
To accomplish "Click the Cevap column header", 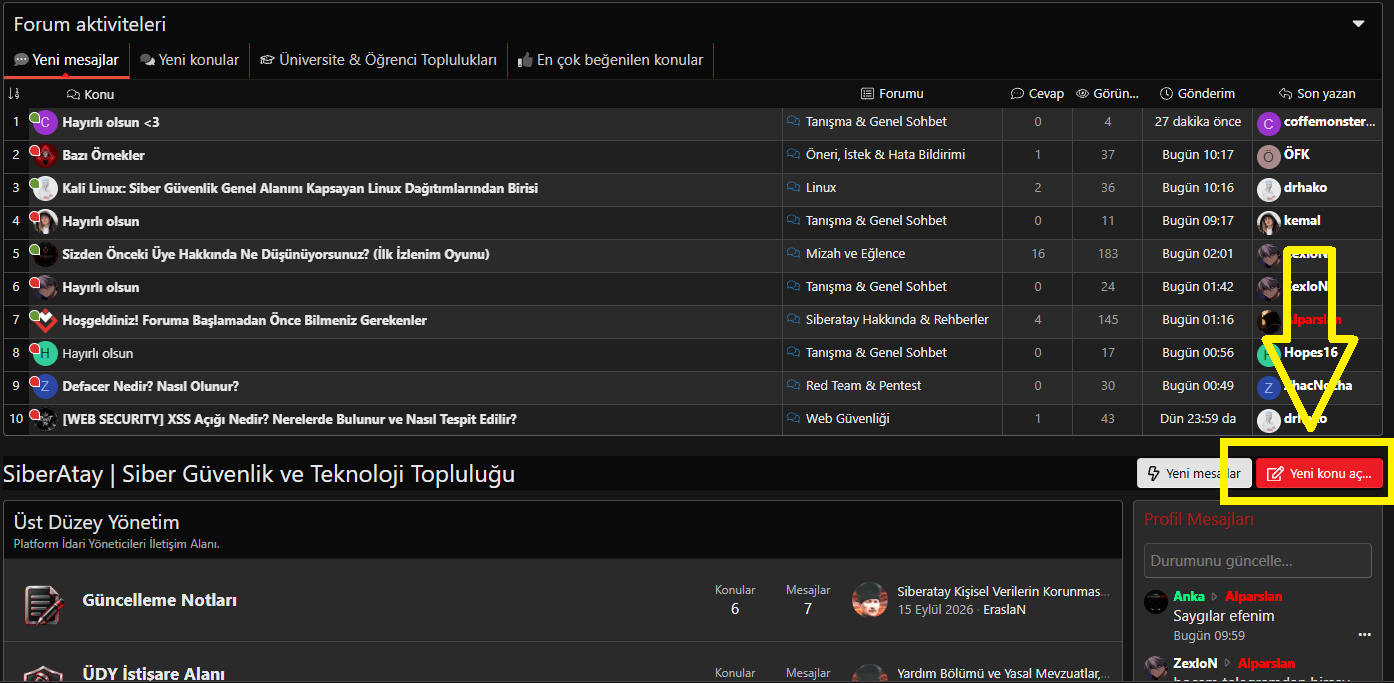I will point(1037,94).
